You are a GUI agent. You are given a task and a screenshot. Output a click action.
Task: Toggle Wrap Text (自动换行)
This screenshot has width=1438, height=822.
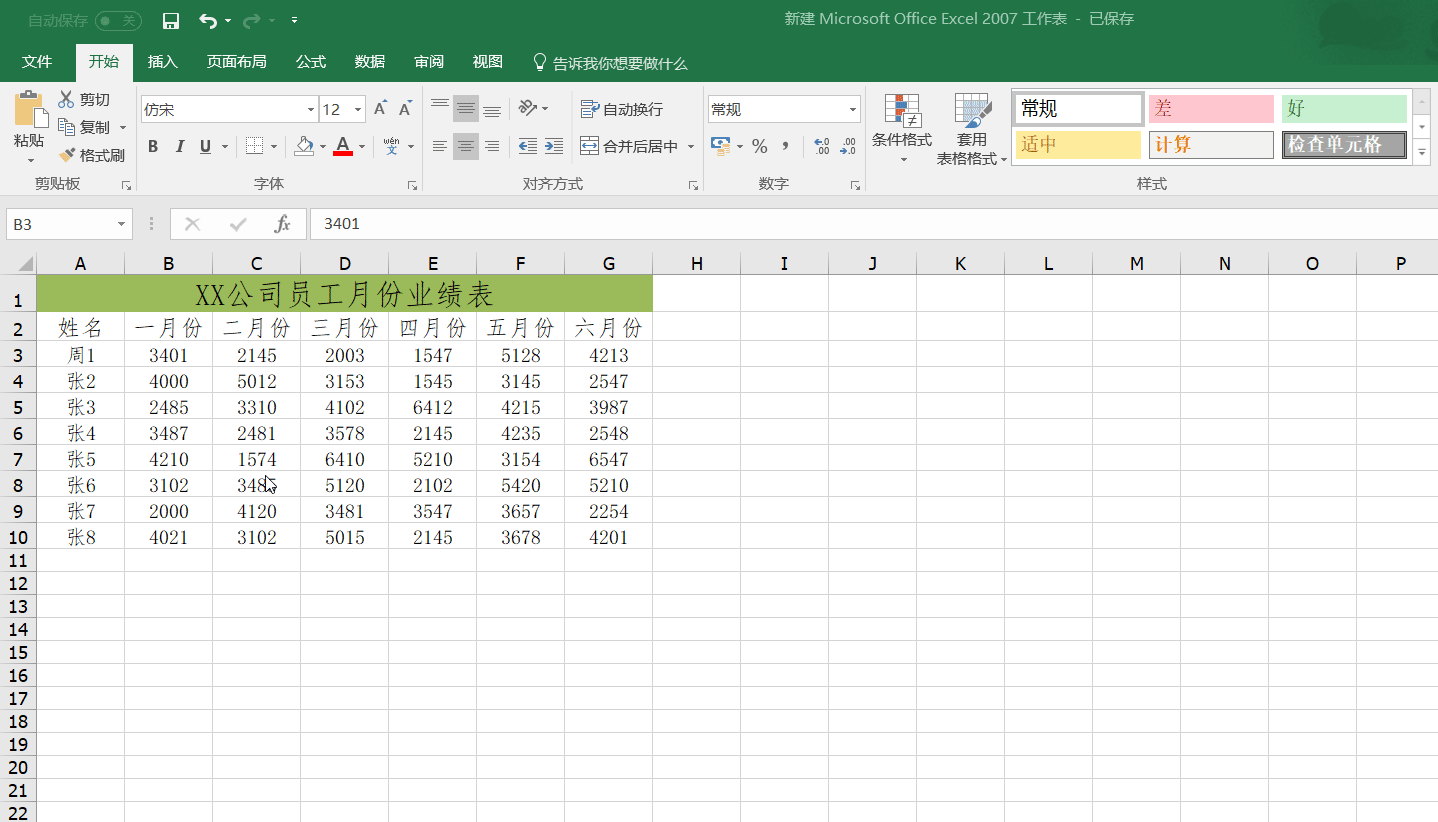pos(621,109)
